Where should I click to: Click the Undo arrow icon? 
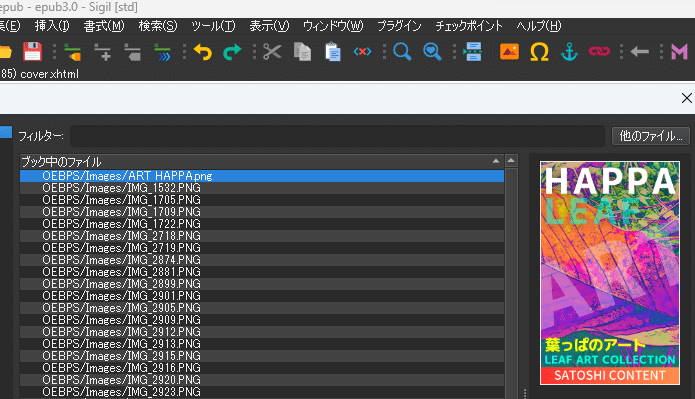point(203,52)
